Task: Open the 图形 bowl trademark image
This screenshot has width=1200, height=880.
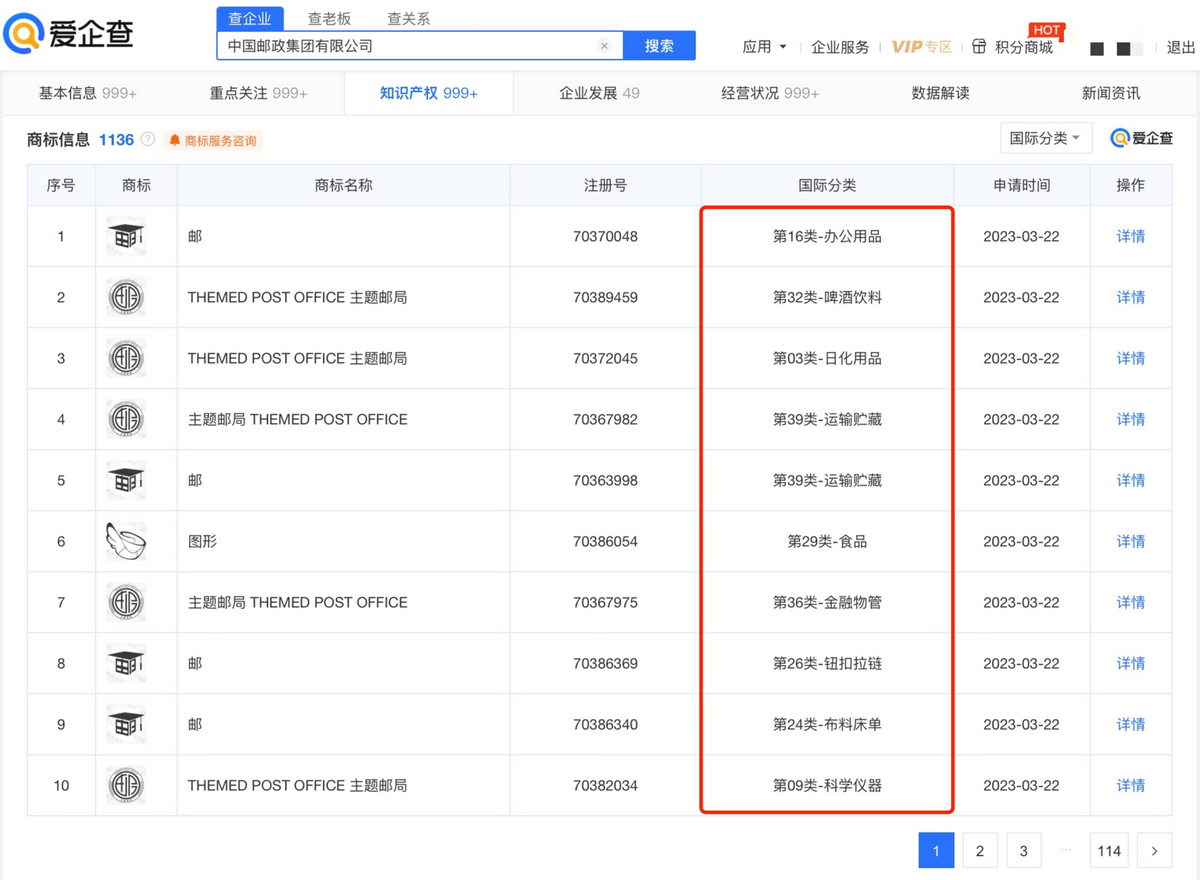Action: point(126,541)
